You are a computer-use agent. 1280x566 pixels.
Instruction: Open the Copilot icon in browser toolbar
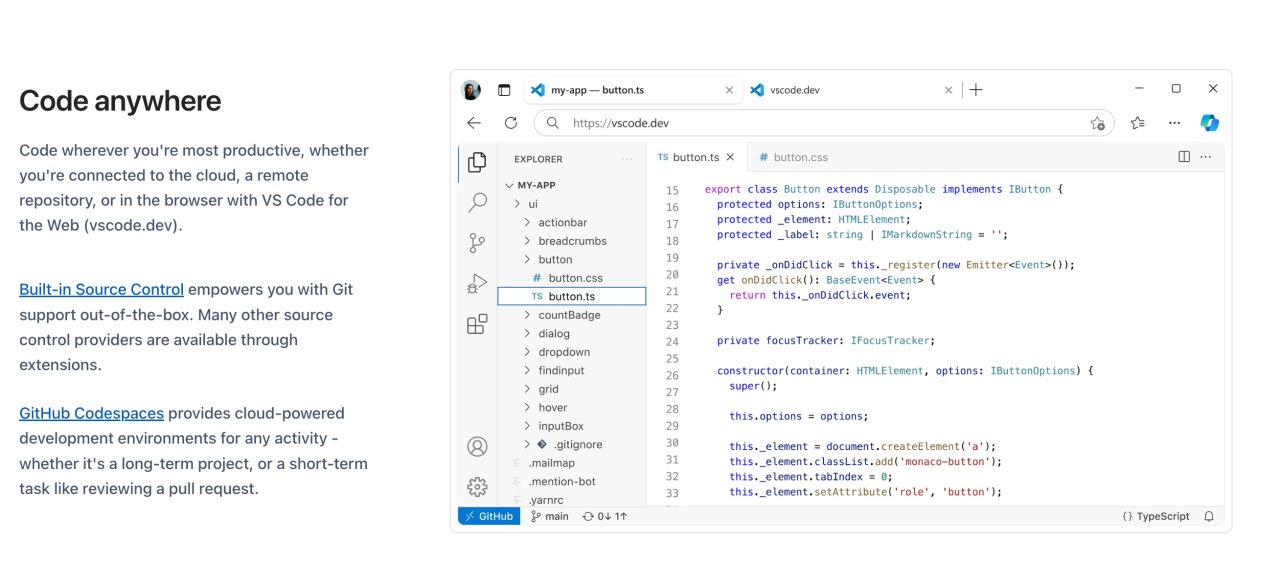(x=1210, y=123)
